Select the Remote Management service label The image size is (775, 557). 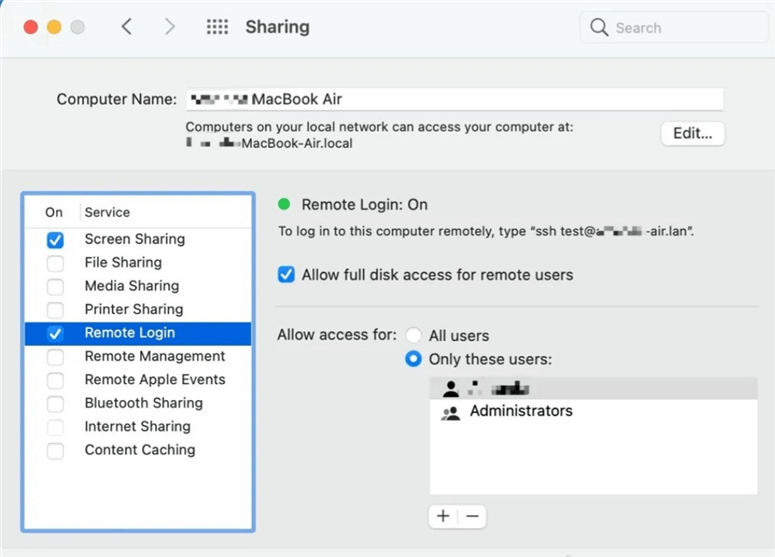(x=155, y=356)
